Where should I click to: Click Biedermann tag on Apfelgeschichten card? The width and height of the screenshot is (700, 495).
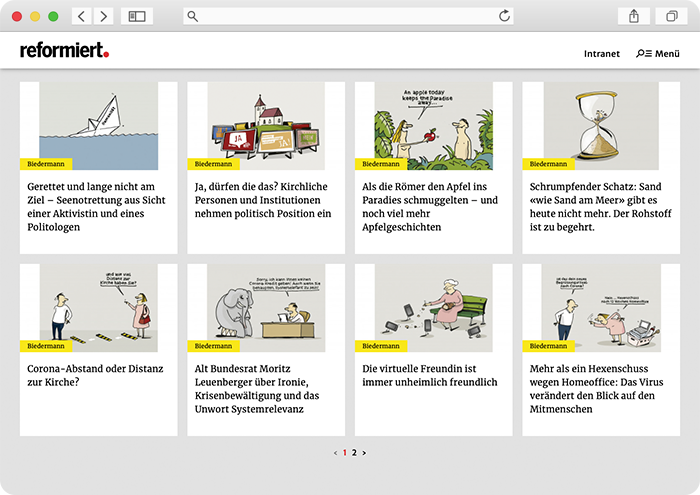pos(381,164)
